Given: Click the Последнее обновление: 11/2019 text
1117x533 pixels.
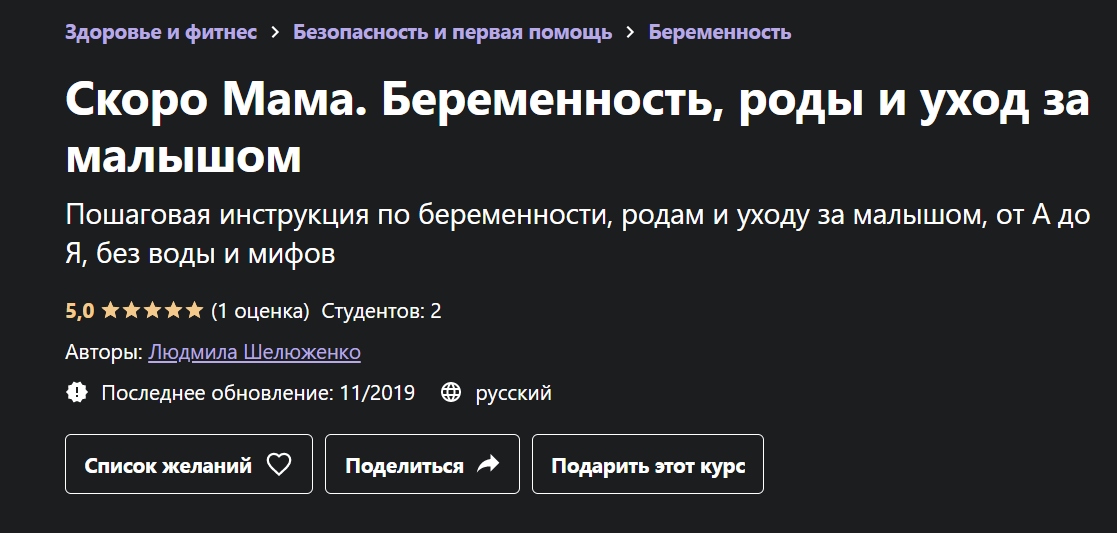Looking at the screenshot, I should [258, 393].
